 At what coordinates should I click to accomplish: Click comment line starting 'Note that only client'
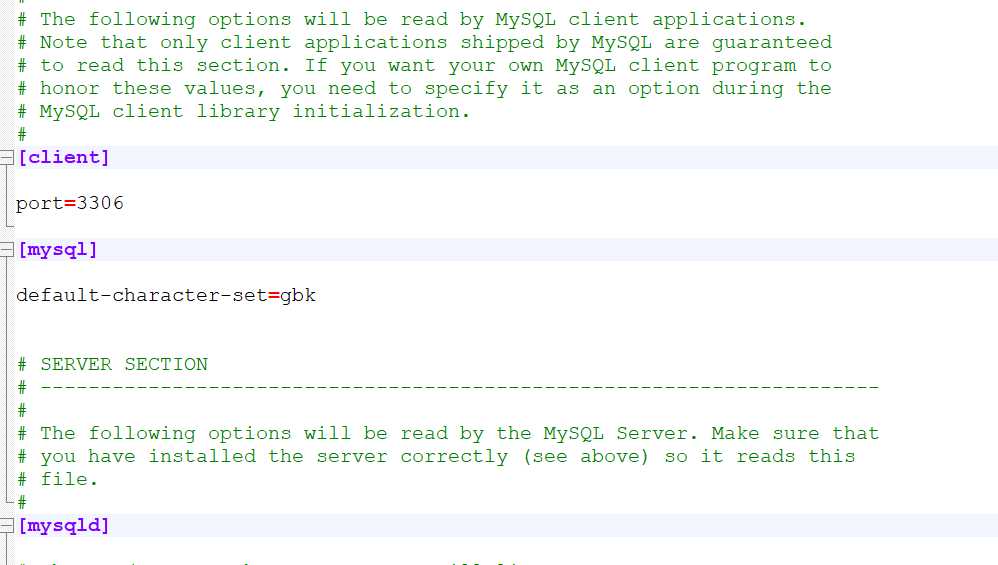[x=425, y=43]
